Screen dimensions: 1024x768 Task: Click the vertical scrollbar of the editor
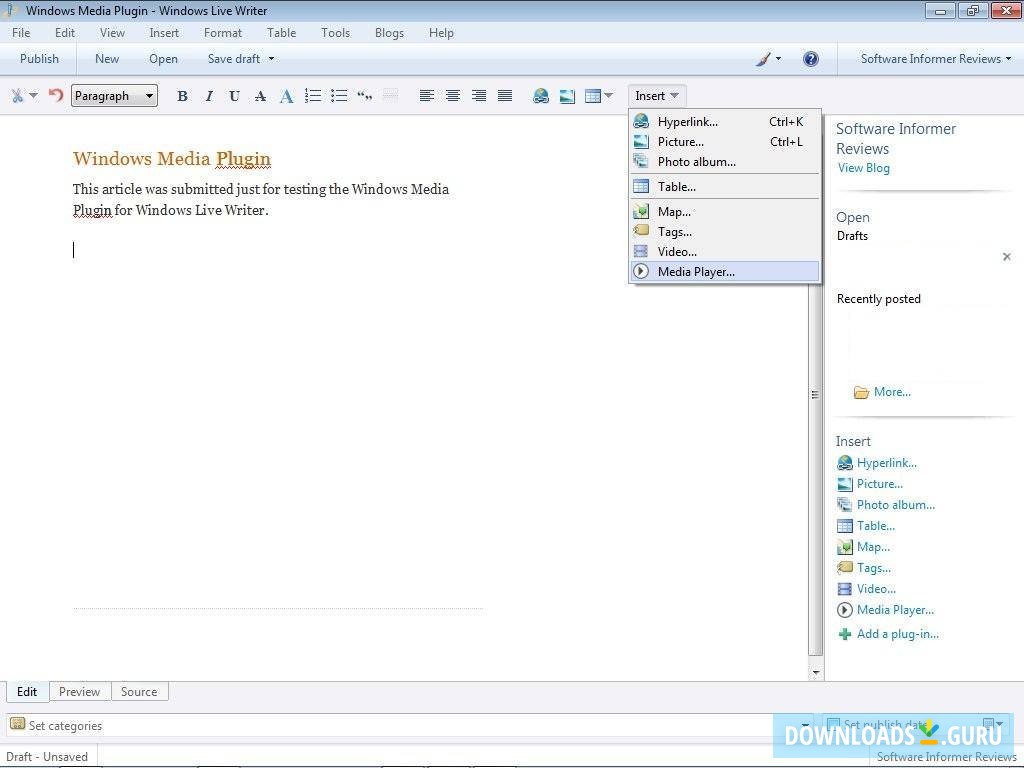[816, 394]
